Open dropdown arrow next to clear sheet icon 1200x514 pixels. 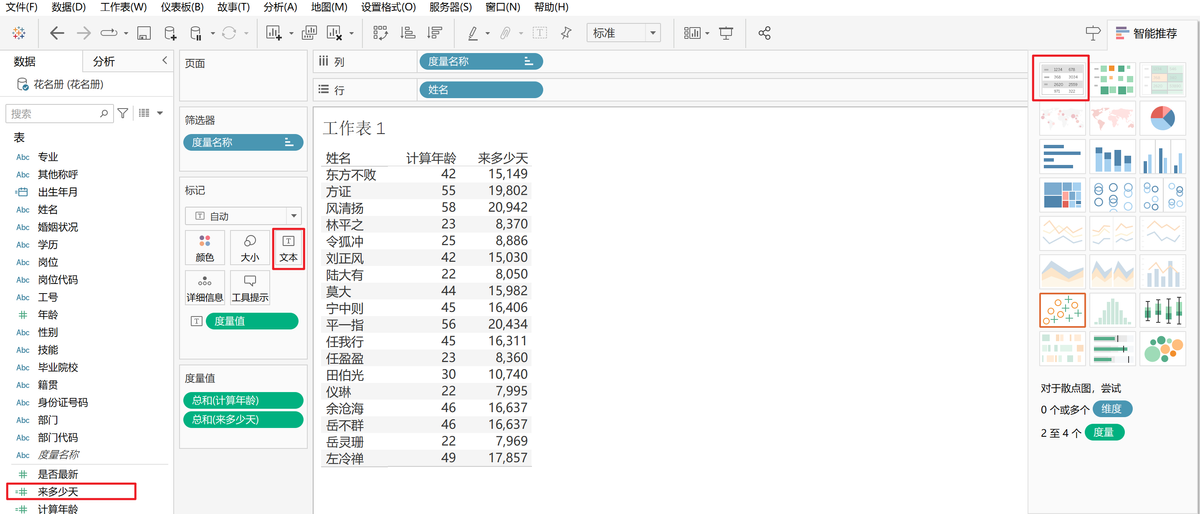(x=350, y=33)
